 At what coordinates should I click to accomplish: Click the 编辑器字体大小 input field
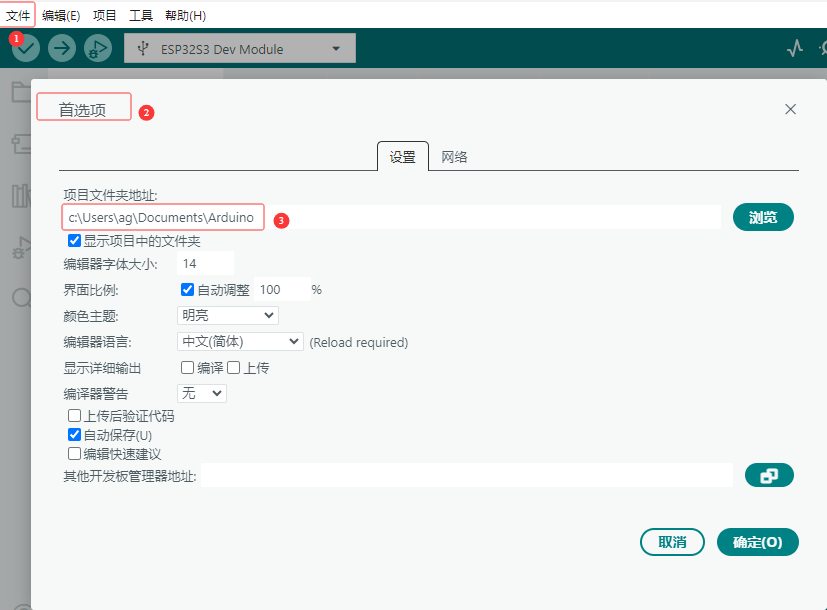click(205, 263)
